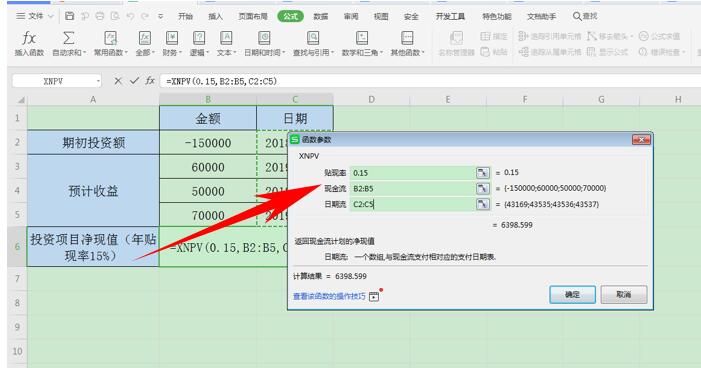Click range picker icon for 现金流 field
The image size is (701, 368).
click(483, 189)
